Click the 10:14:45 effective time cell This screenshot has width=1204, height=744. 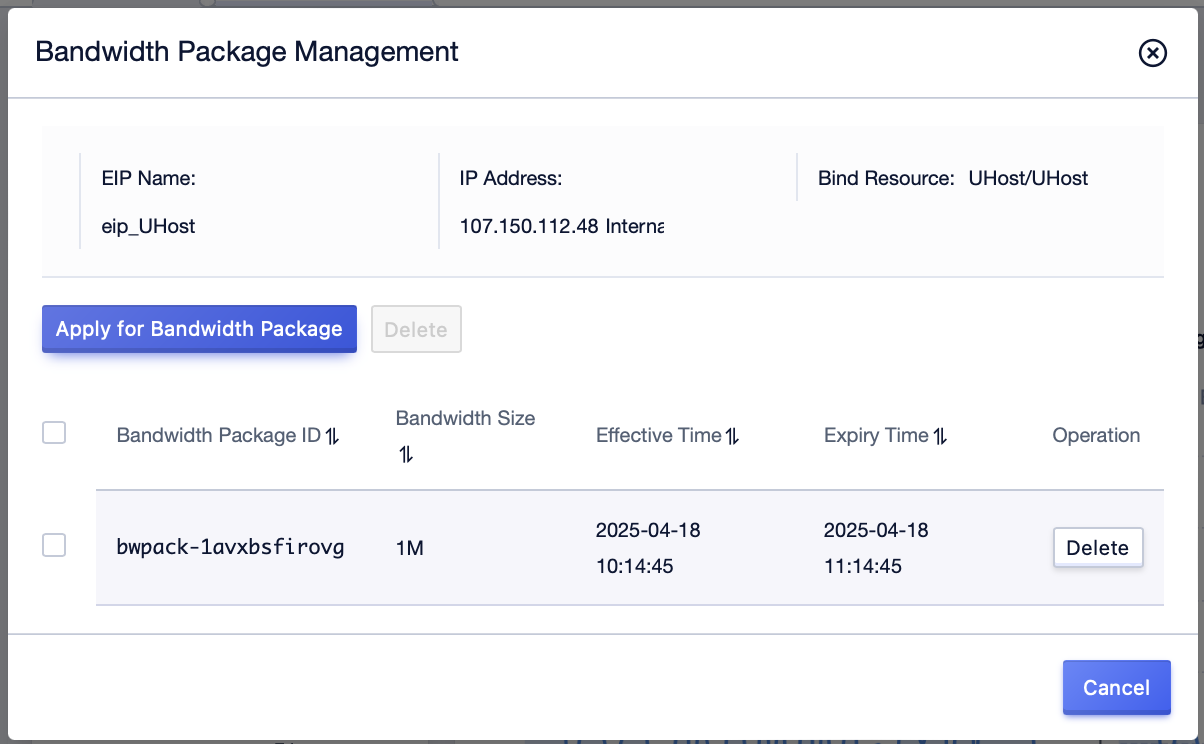click(634, 567)
